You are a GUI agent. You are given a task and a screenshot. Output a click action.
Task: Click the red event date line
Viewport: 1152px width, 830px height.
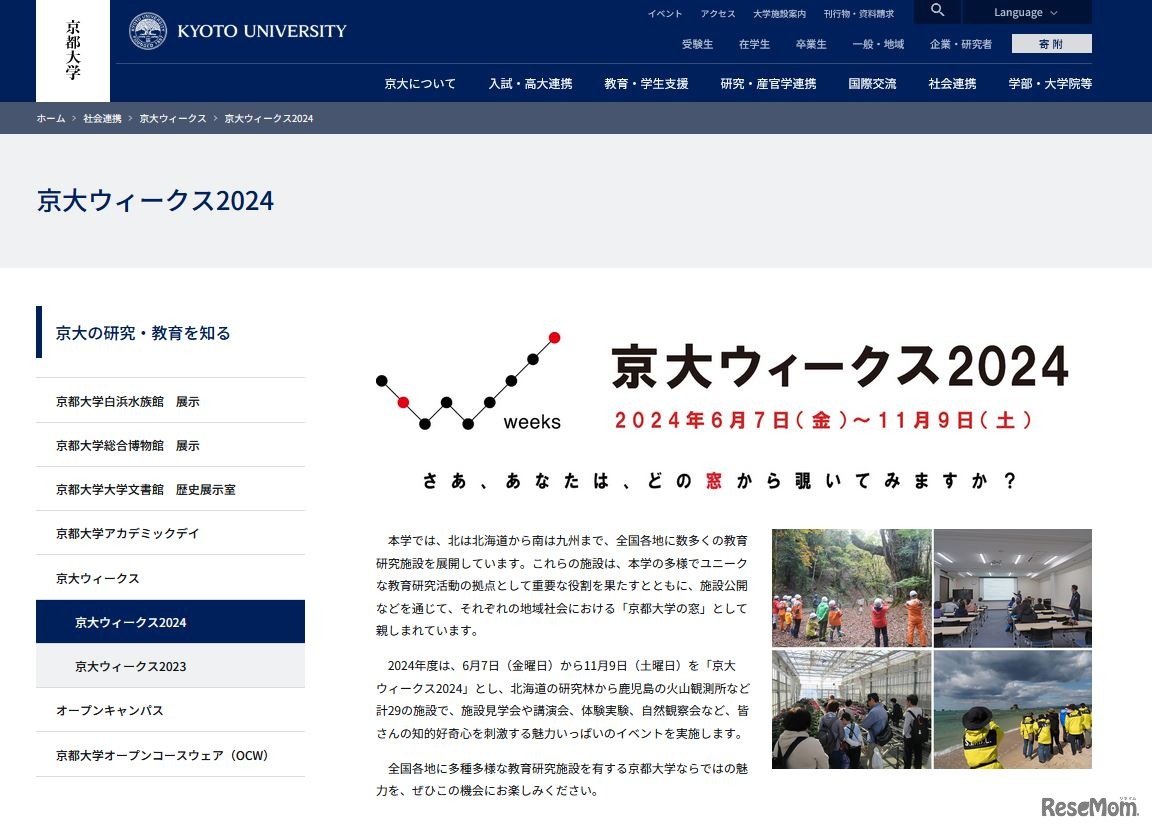tap(824, 420)
